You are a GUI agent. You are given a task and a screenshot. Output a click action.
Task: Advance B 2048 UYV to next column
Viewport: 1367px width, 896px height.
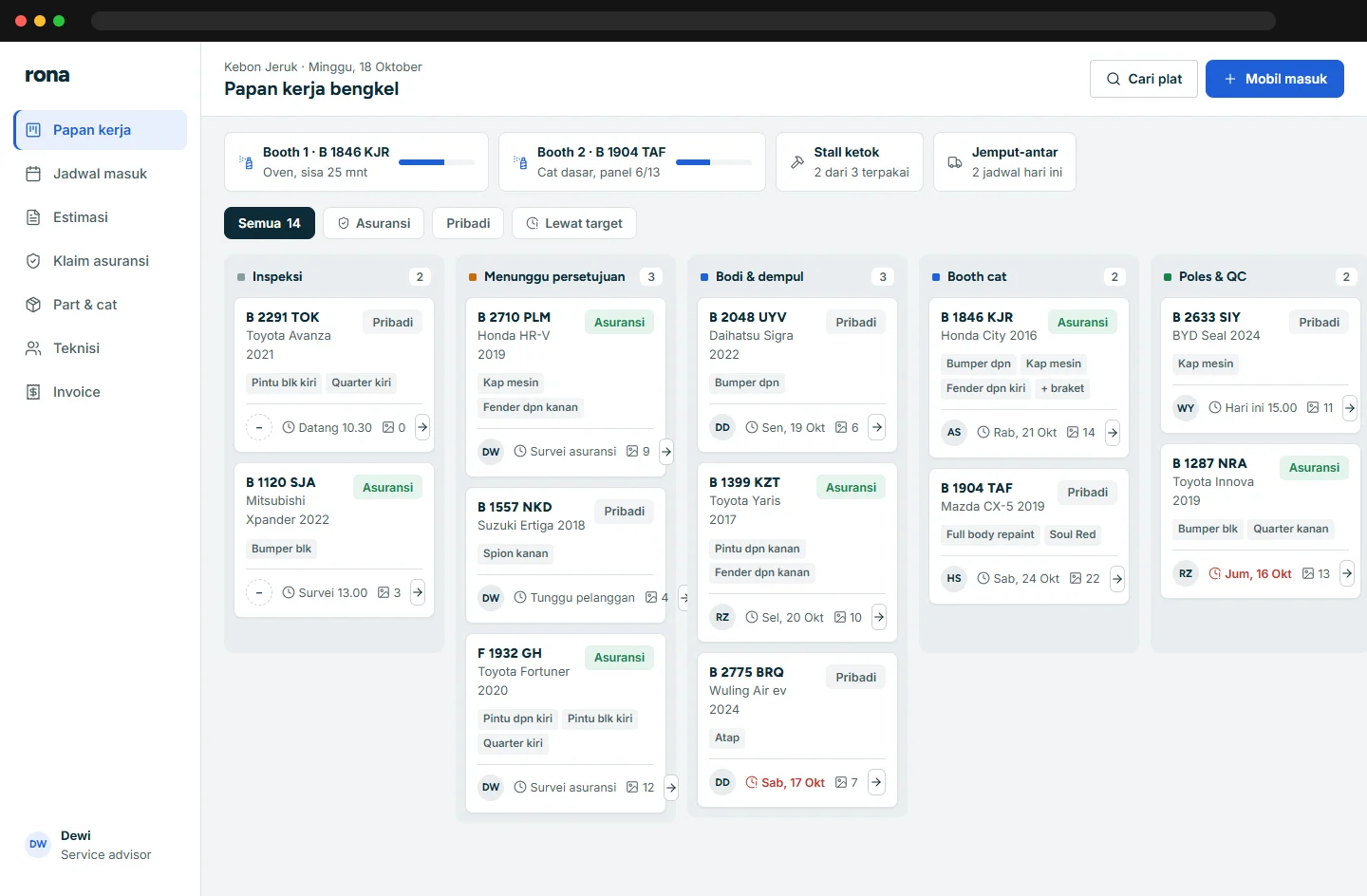pos(877,427)
